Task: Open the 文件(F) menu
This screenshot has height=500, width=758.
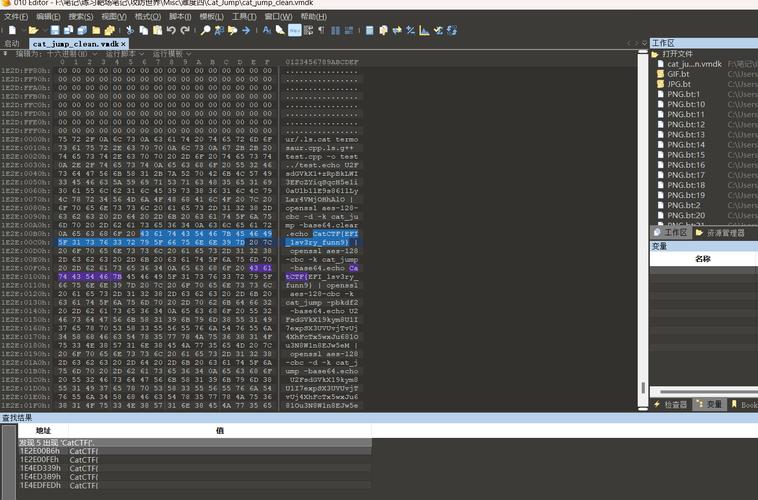Action: click(x=16, y=16)
